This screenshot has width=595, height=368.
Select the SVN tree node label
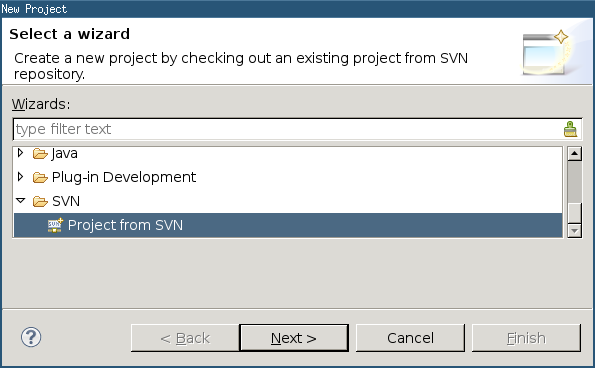pos(66,201)
